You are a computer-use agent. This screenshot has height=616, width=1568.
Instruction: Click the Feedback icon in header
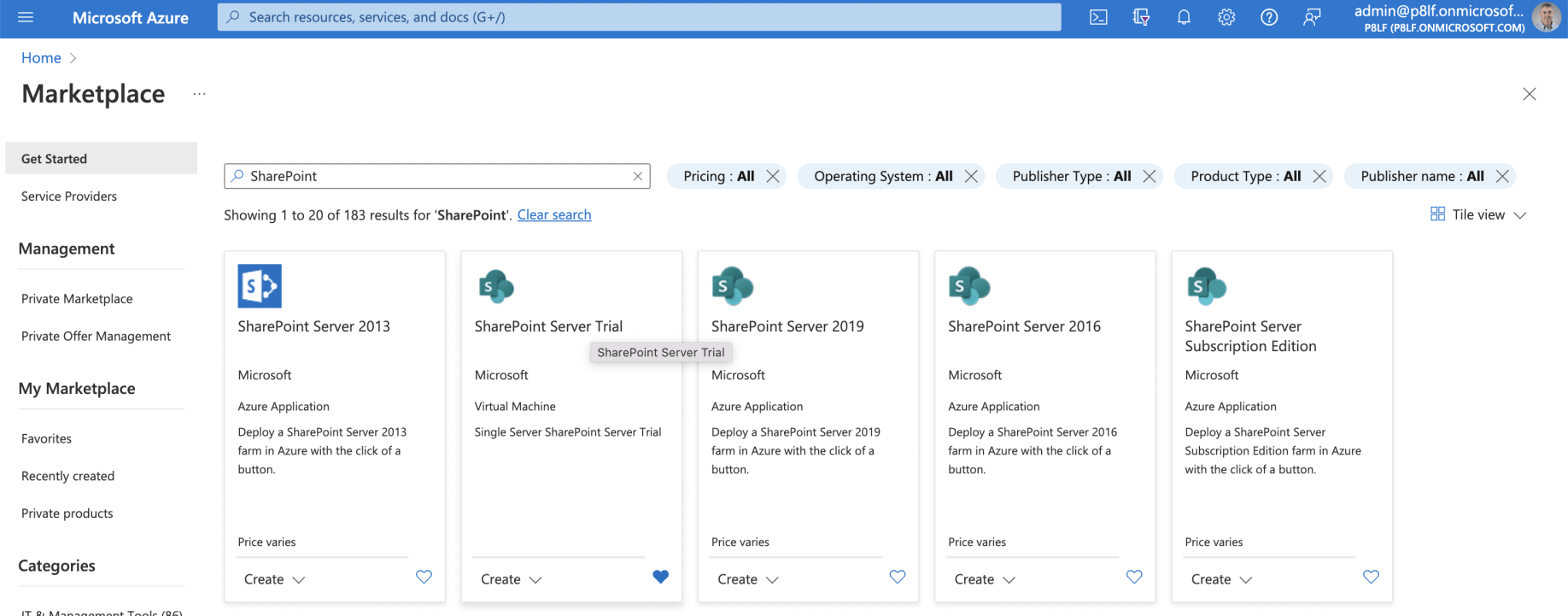pyautogui.click(x=1312, y=17)
